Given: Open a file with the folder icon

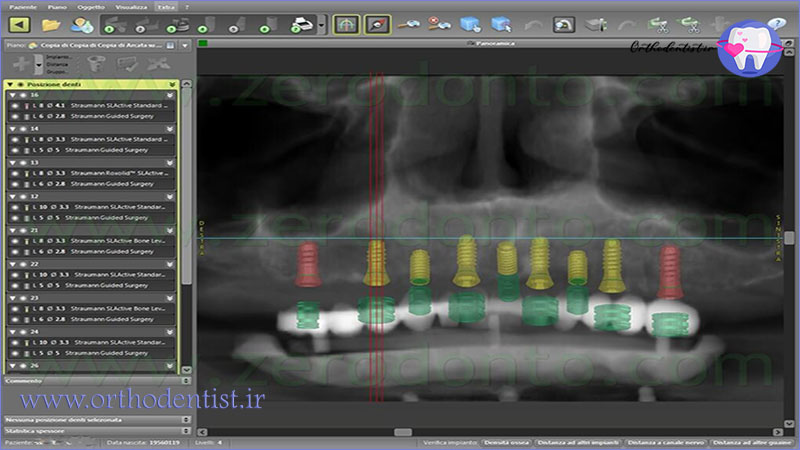Looking at the screenshot, I should tap(51, 24).
